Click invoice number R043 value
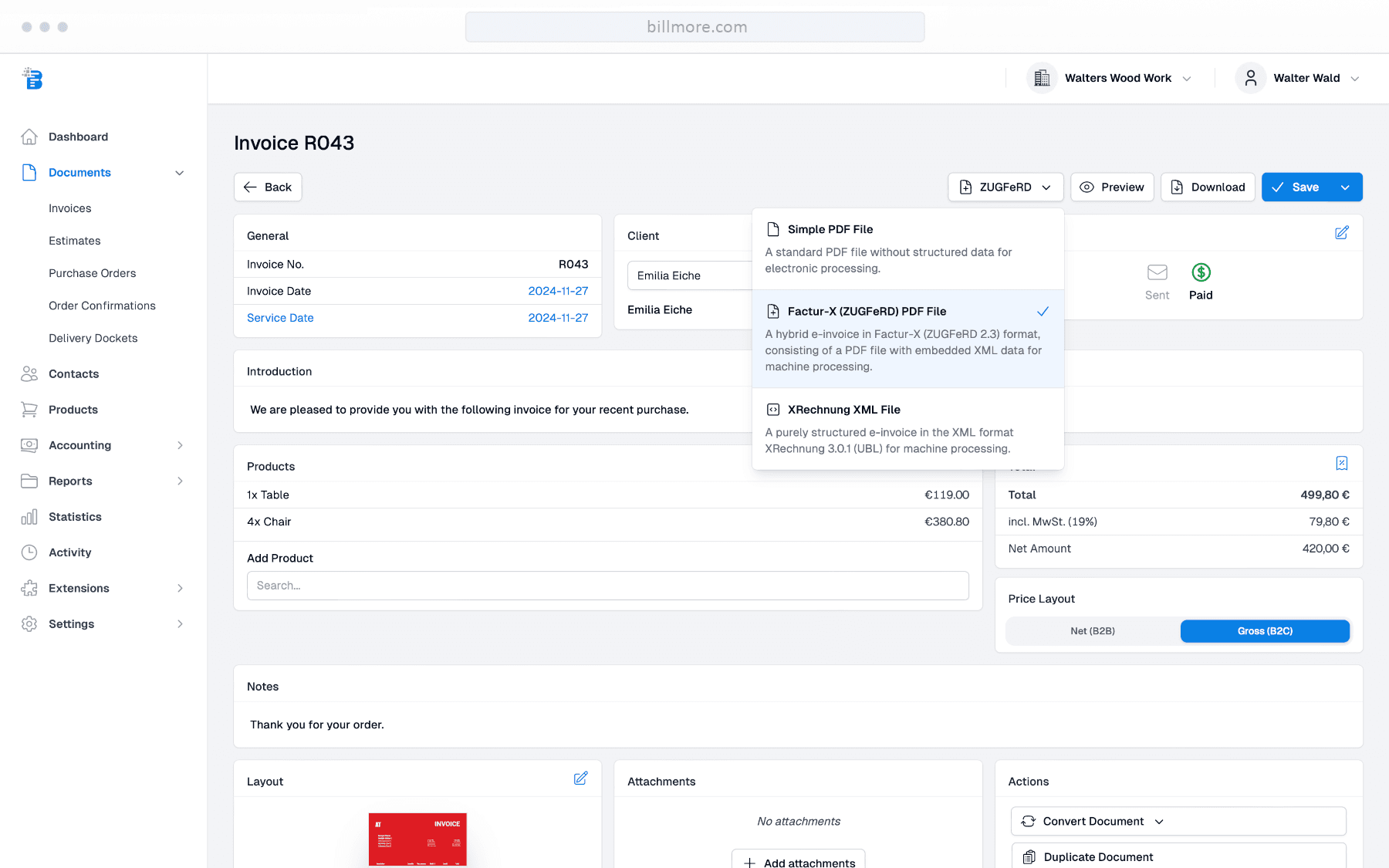The width and height of the screenshot is (1389, 868). [x=573, y=264]
